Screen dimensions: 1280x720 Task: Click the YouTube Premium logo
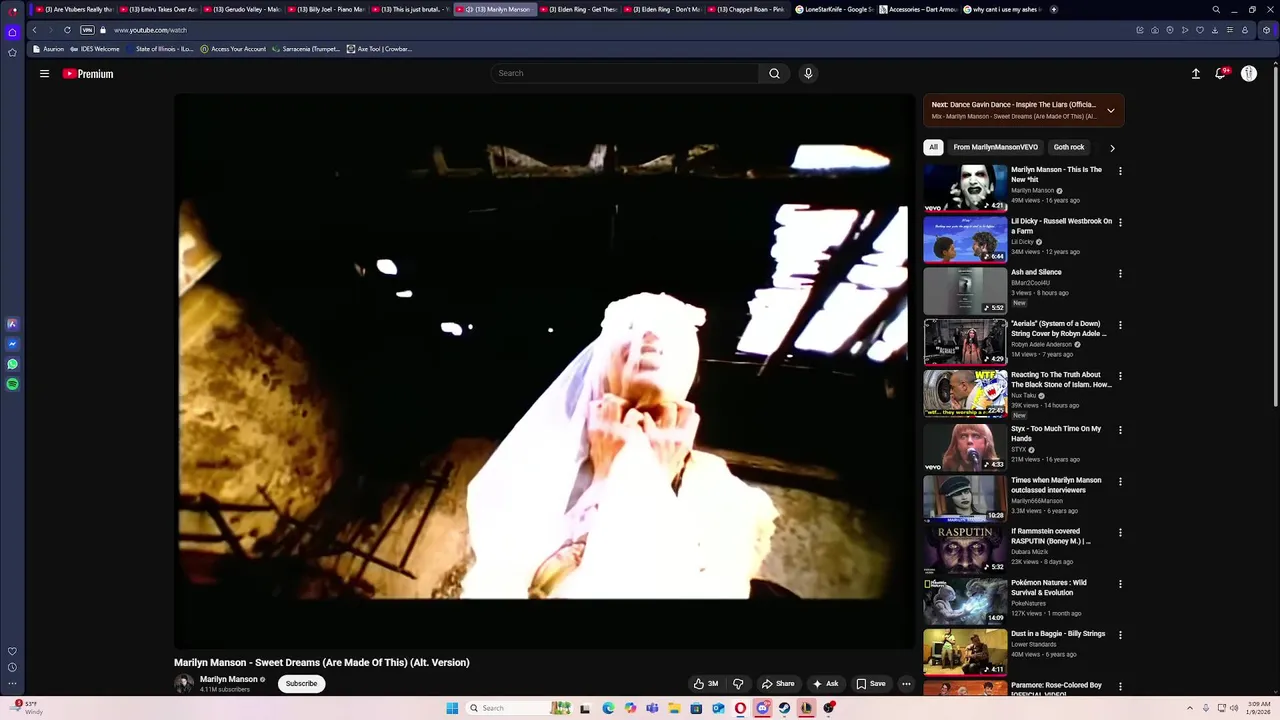[x=88, y=74]
